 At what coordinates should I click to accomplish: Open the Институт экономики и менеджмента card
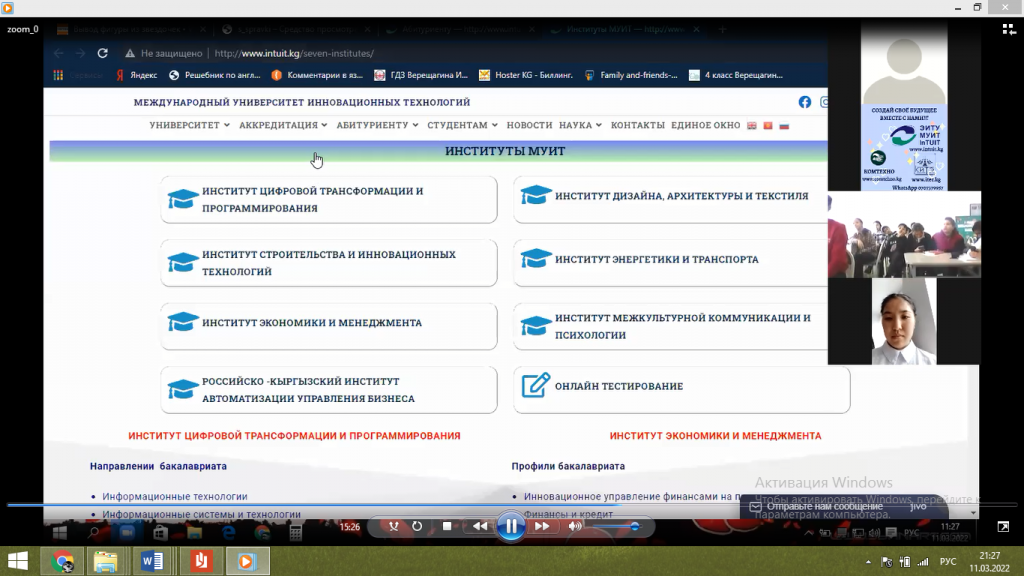[x=328, y=326]
